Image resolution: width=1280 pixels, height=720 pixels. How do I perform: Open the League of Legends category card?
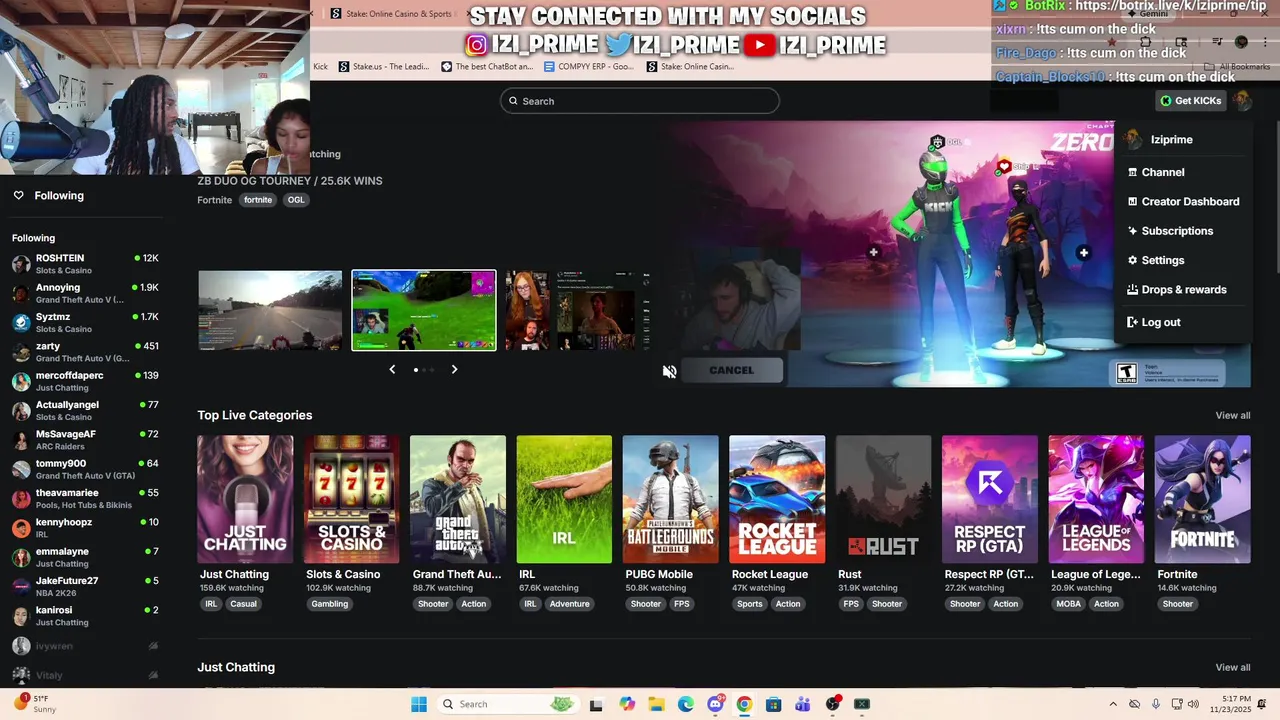click(1096, 499)
